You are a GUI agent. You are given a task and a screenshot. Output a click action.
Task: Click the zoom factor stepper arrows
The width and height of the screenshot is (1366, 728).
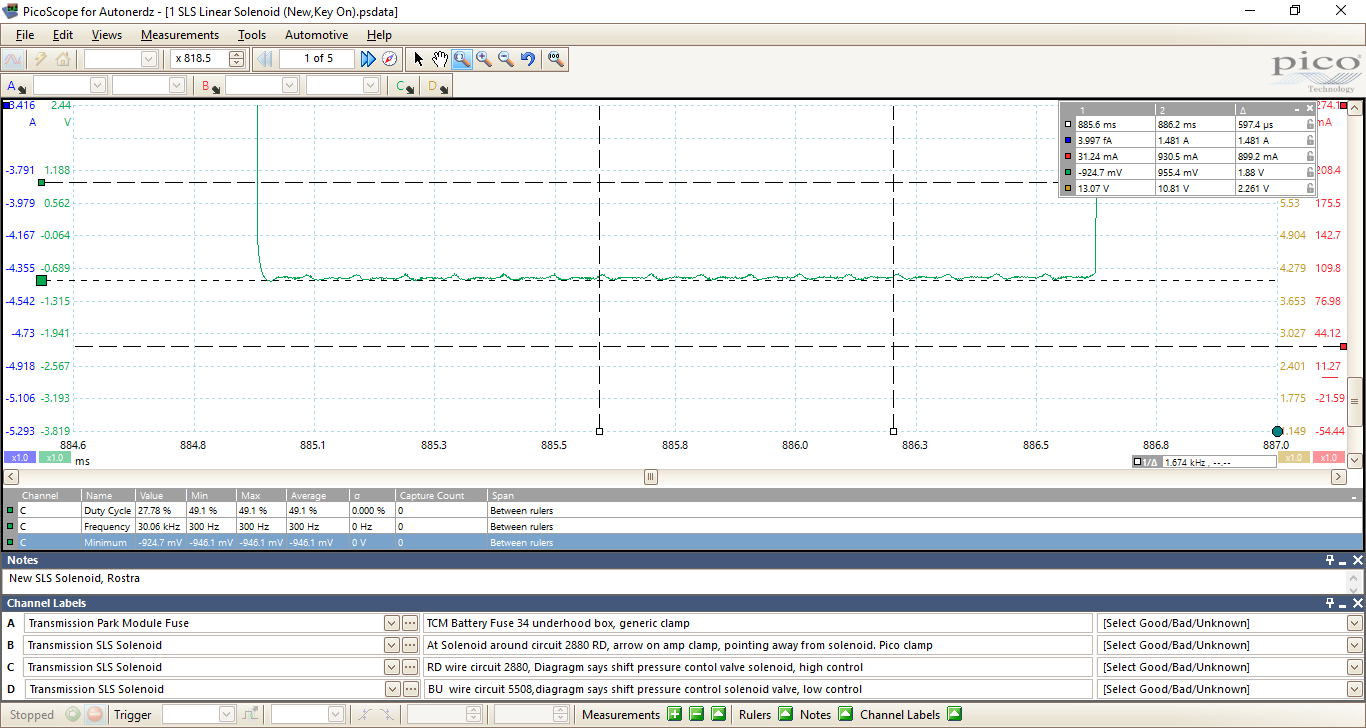(236, 59)
